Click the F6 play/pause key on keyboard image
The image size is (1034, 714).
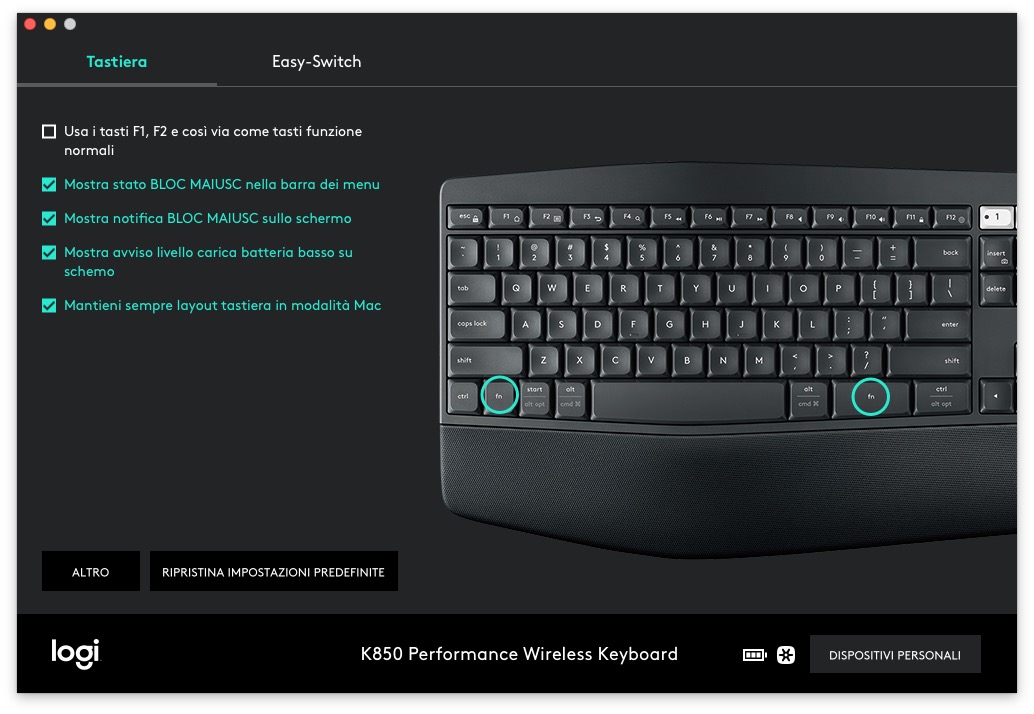712,217
